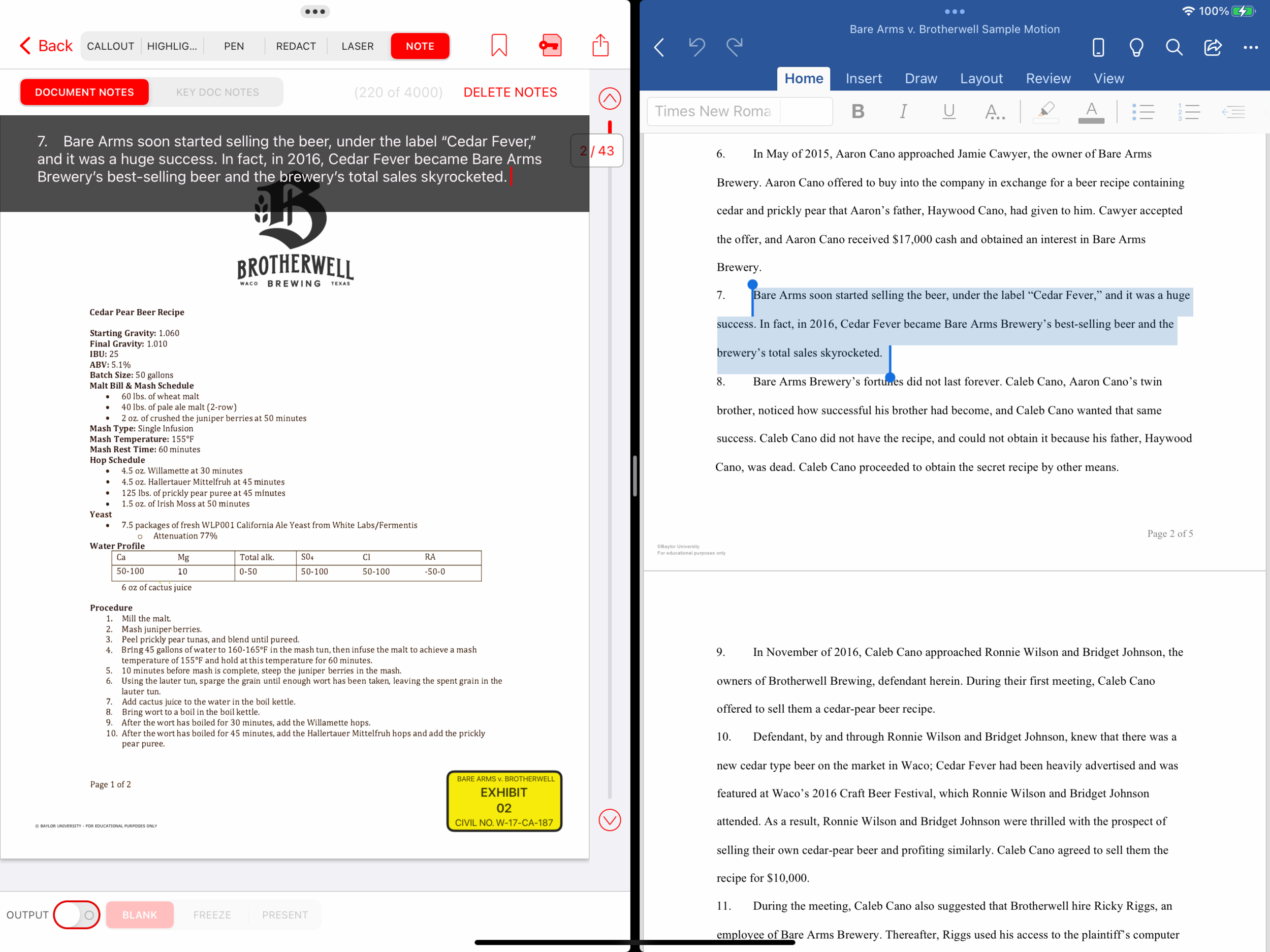Open the Insert ribbon tab
1270x952 pixels.
point(863,79)
